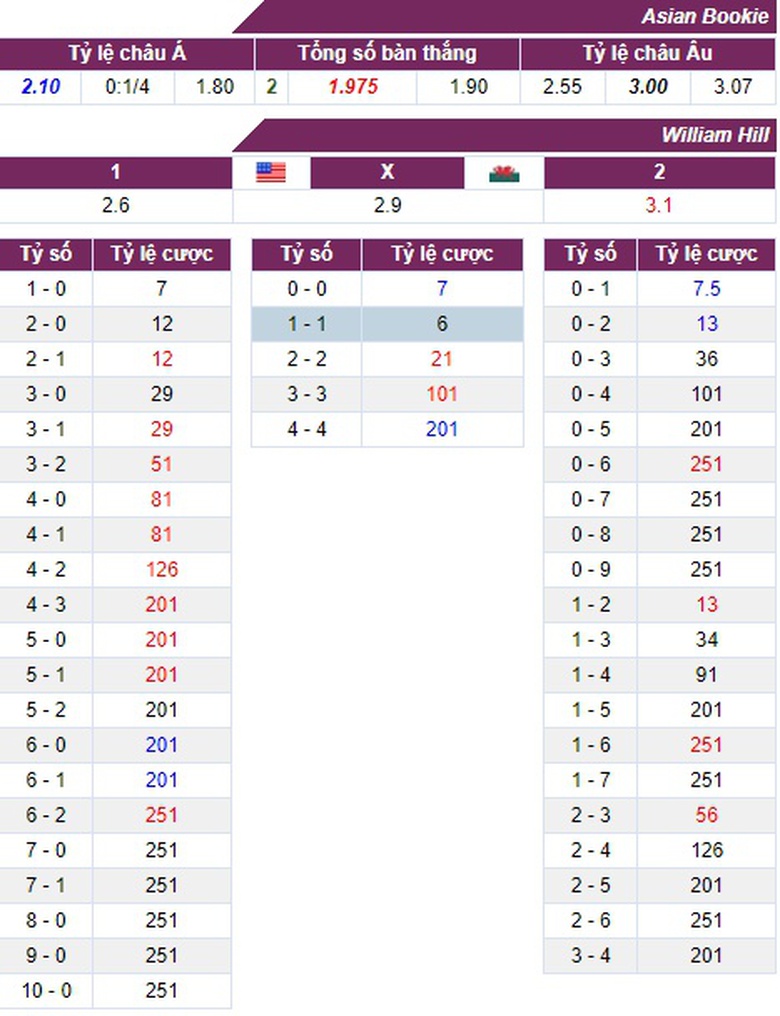The image size is (780, 1016).
Task: Click the William Hill home odds 2.6
Action: pos(116,206)
